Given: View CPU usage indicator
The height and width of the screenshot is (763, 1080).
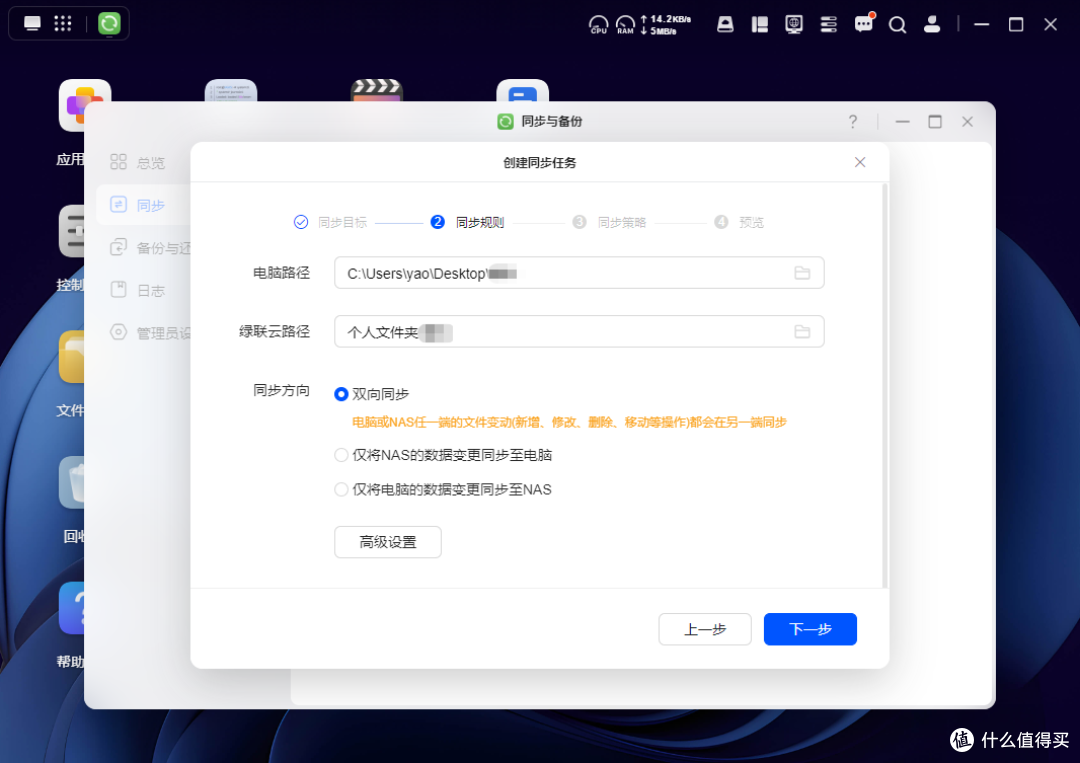Looking at the screenshot, I should [x=598, y=25].
